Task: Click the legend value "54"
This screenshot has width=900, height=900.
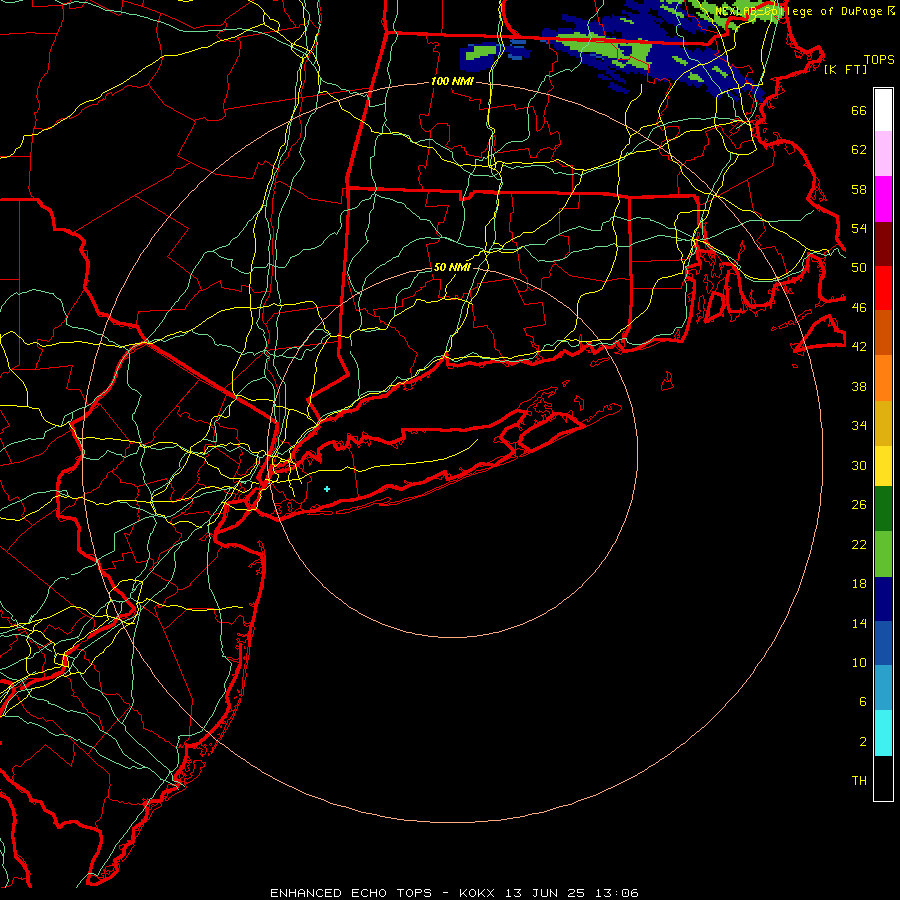Action: (859, 228)
